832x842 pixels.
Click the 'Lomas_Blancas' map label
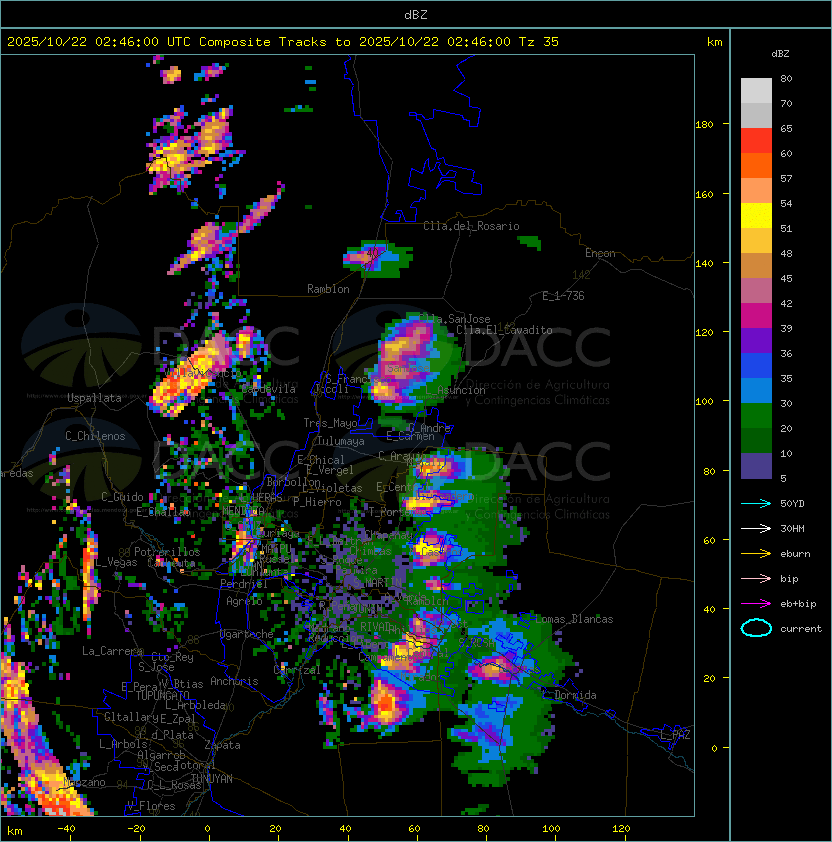click(x=574, y=619)
